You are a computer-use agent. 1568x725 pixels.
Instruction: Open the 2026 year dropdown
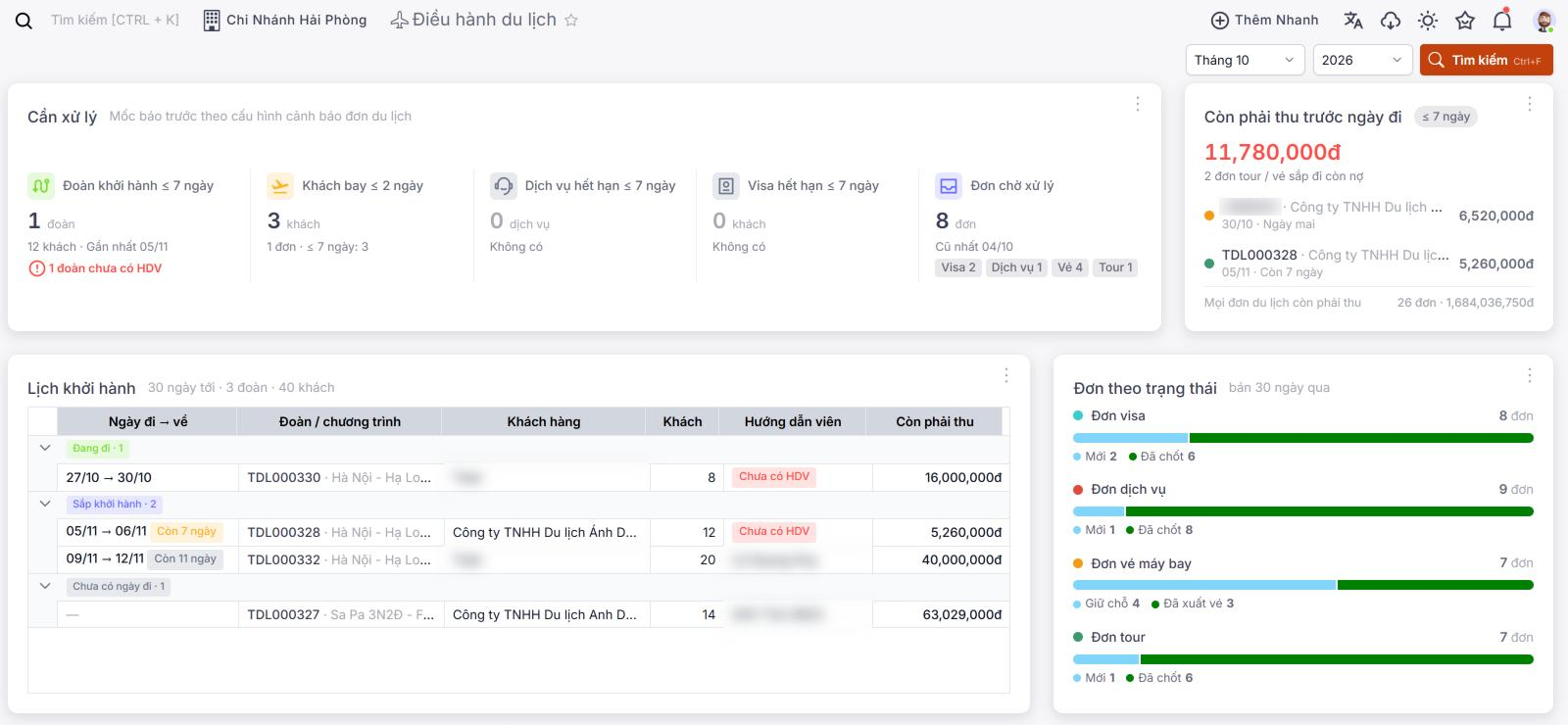pyautogui.click(x=1362, y=60)
